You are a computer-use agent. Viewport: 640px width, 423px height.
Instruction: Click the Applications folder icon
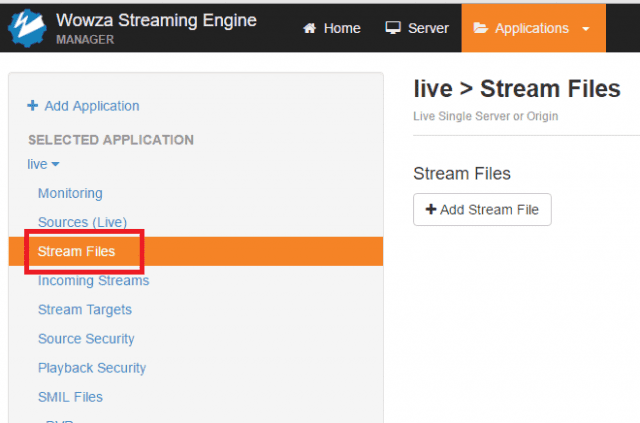coord(480,28)
